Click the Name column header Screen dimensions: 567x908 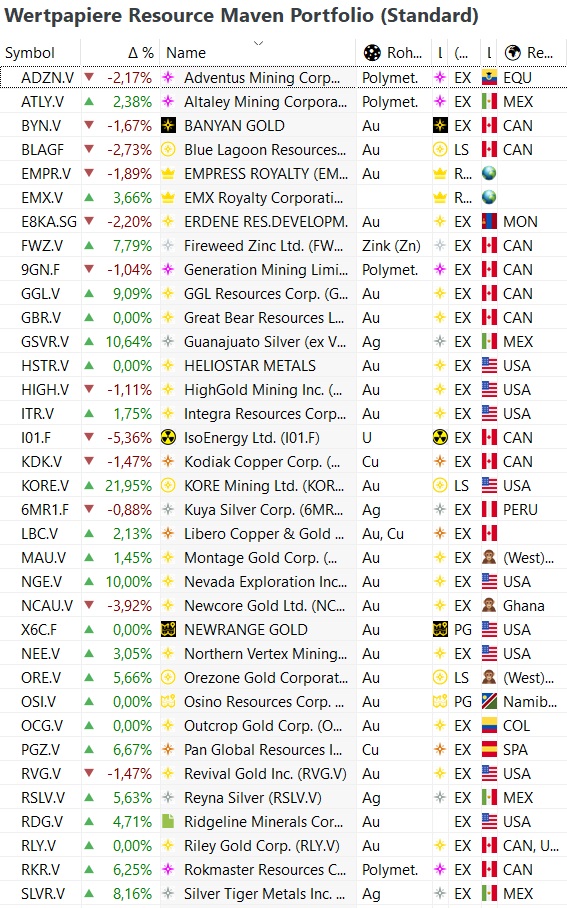(x=186, y=53)
